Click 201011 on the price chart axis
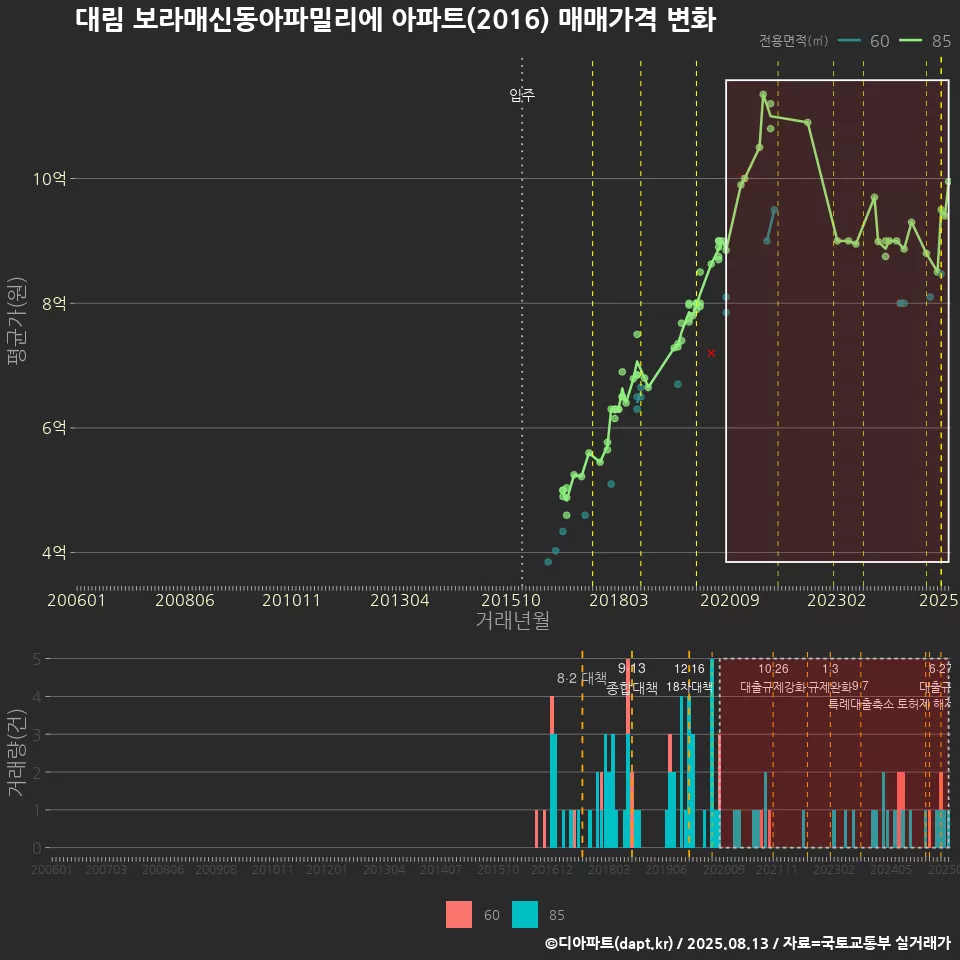 pos(291,600)
